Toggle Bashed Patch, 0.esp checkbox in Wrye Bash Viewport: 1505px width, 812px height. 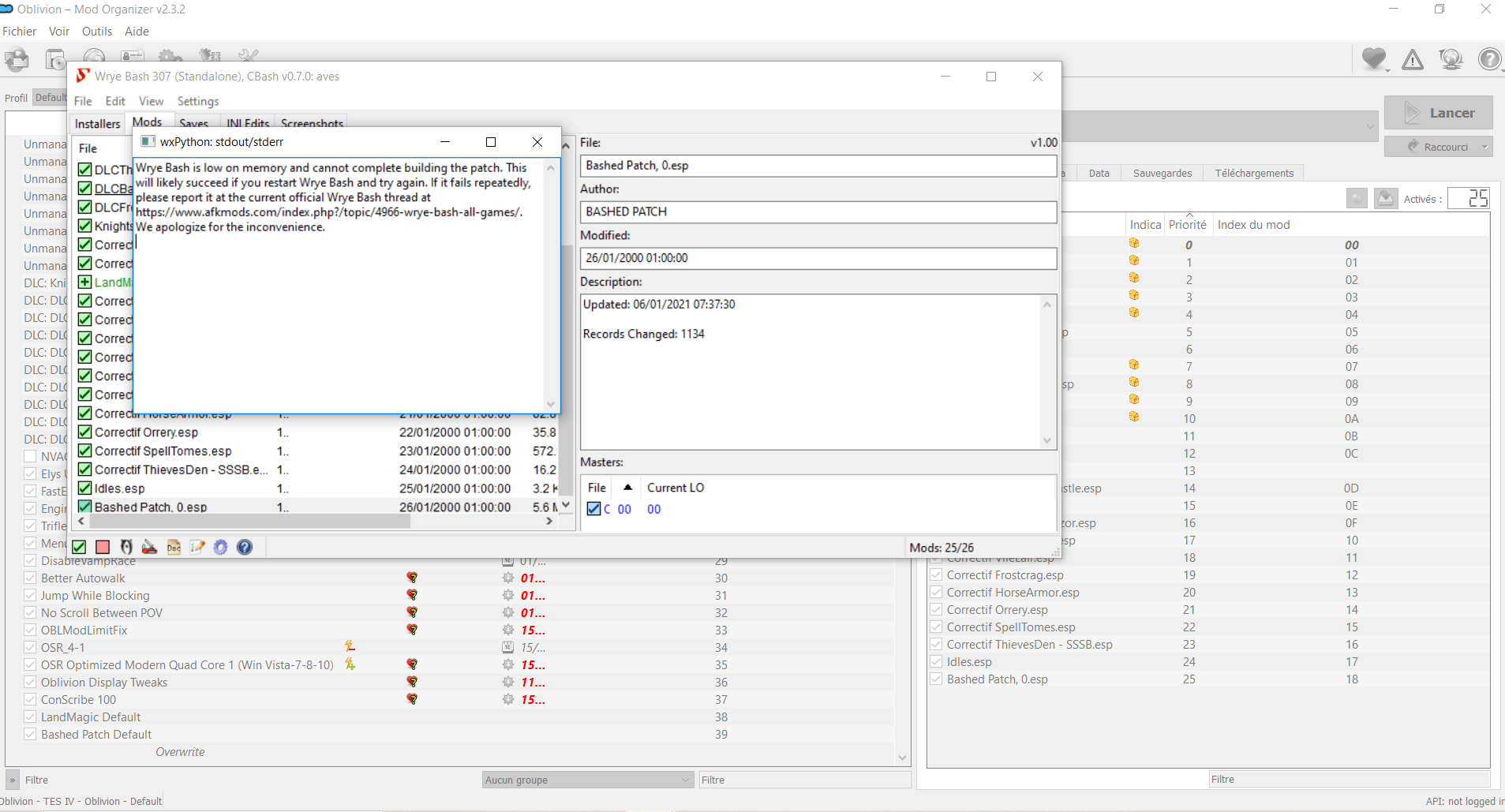(x=85, y=507)
